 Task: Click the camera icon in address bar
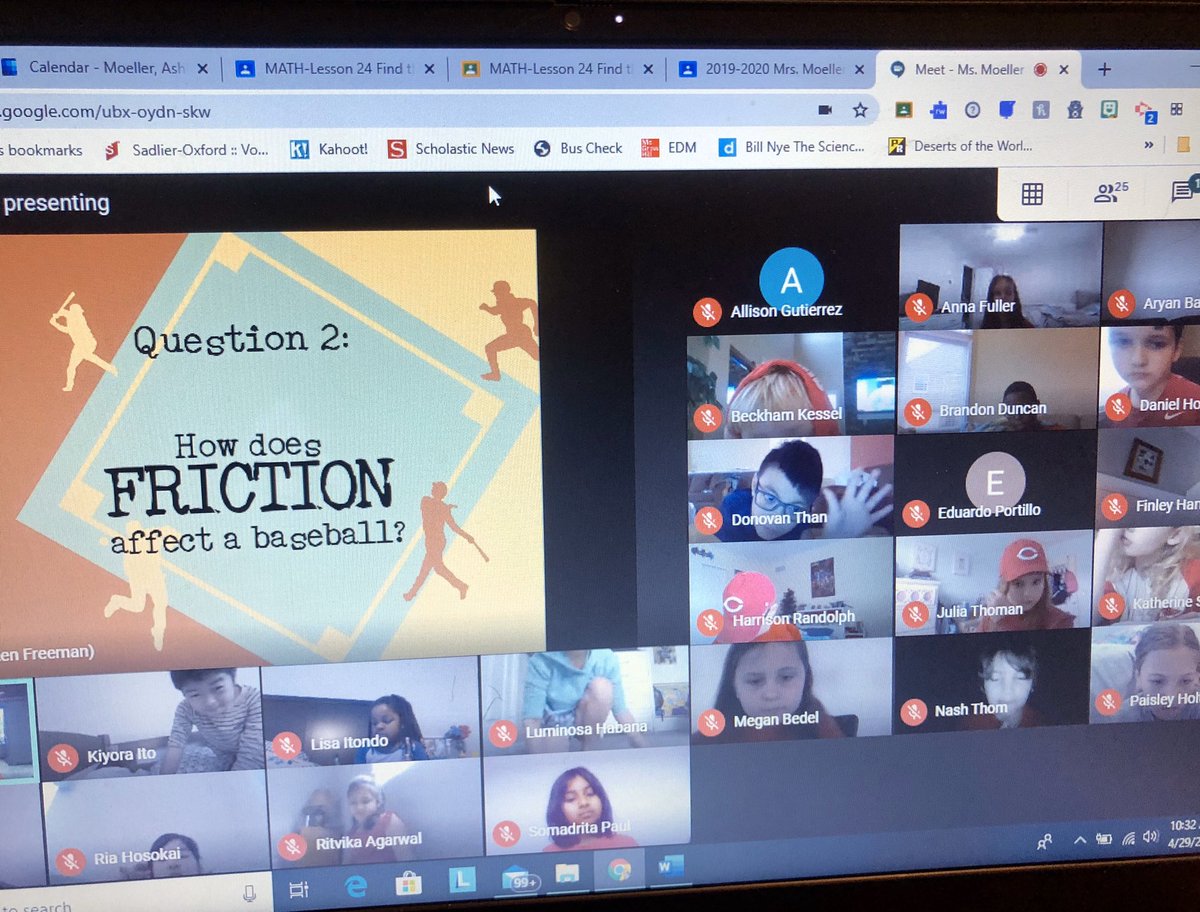coord(825,109)
